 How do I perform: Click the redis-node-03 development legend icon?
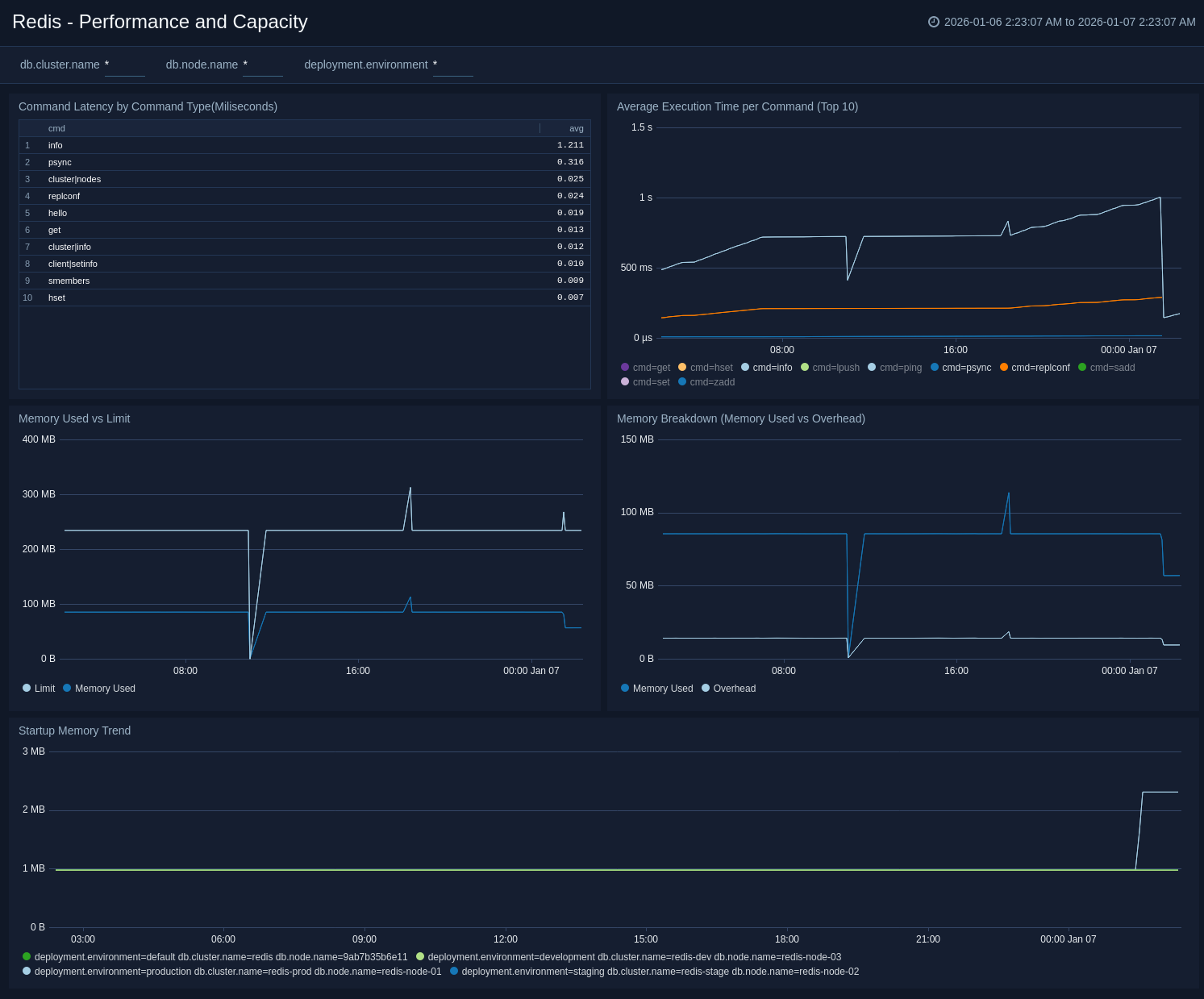420,956
